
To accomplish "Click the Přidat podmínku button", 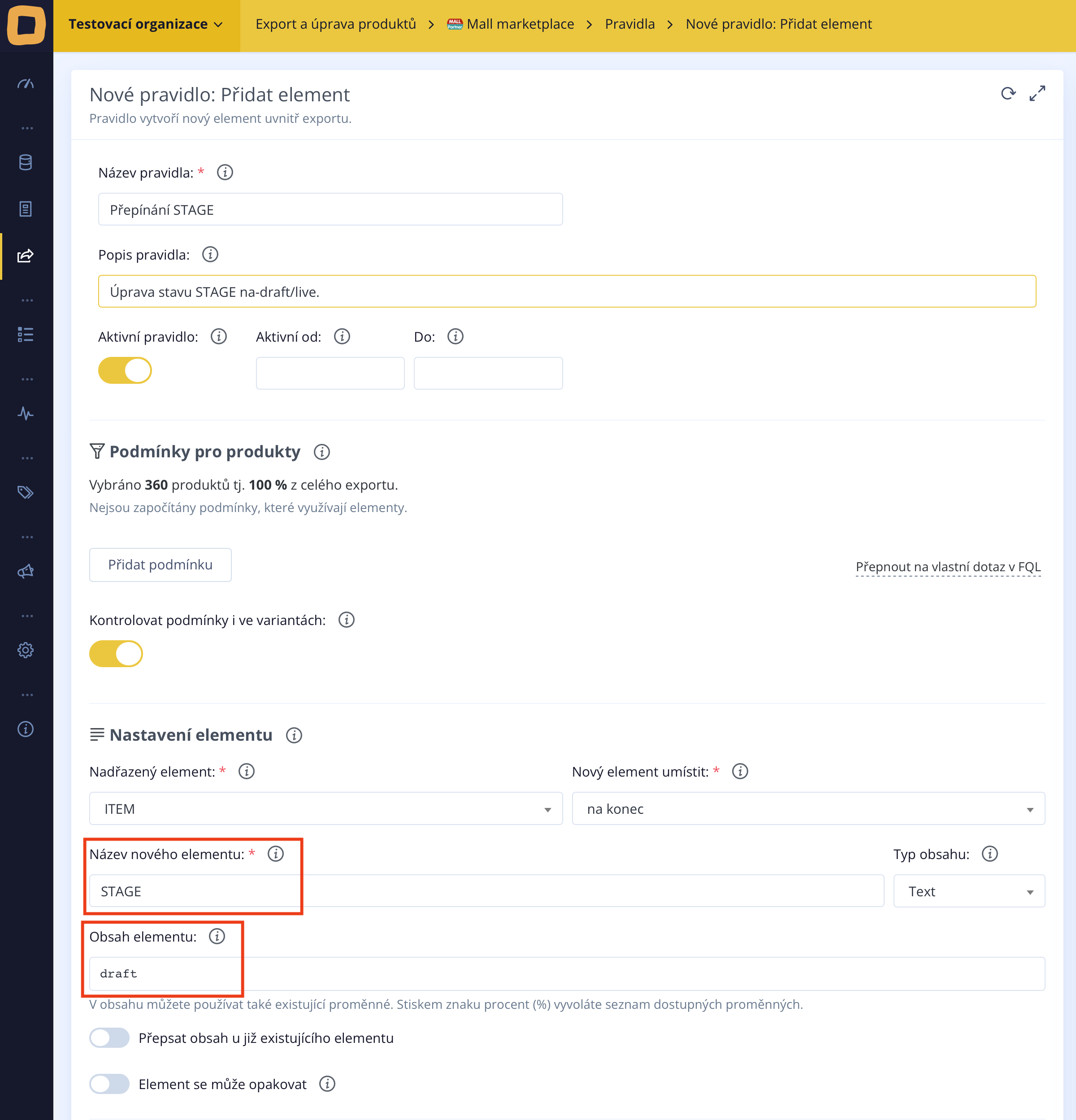I will (160, 564).
